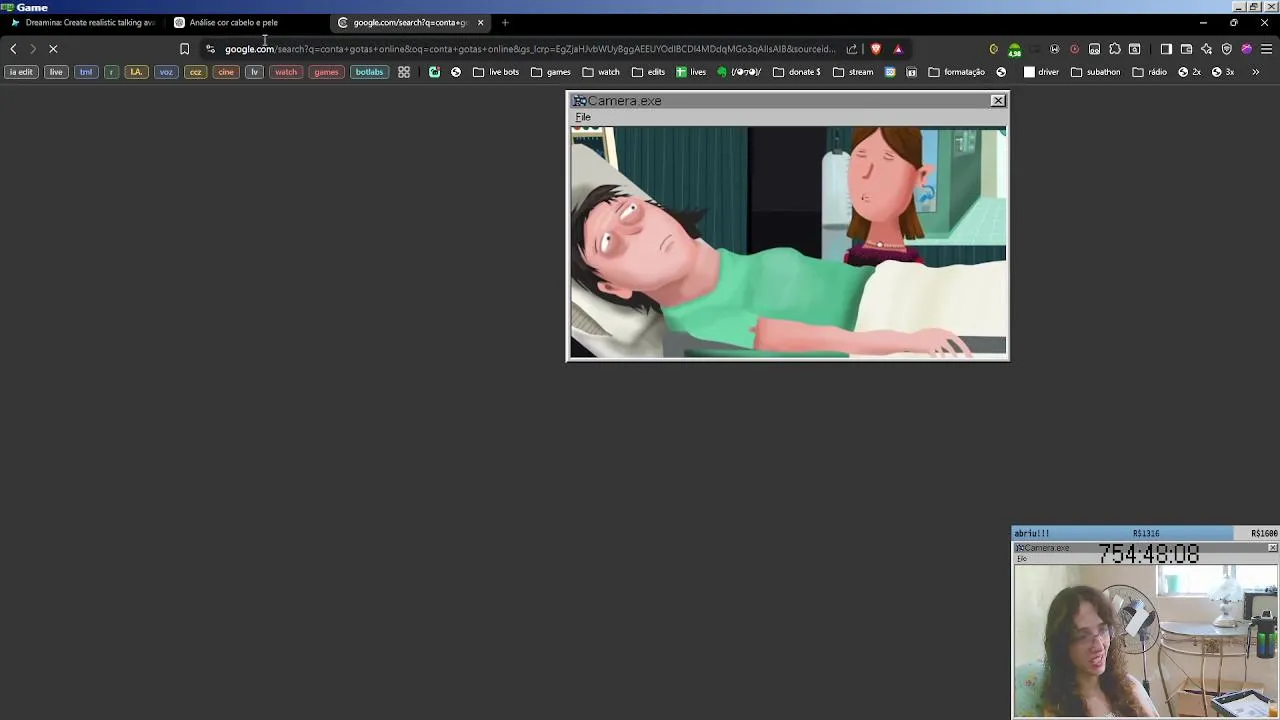Open the red 'watch' pill bookmark
The width and height of the screenshot is (1280, 720).
(x=286, y=72)
